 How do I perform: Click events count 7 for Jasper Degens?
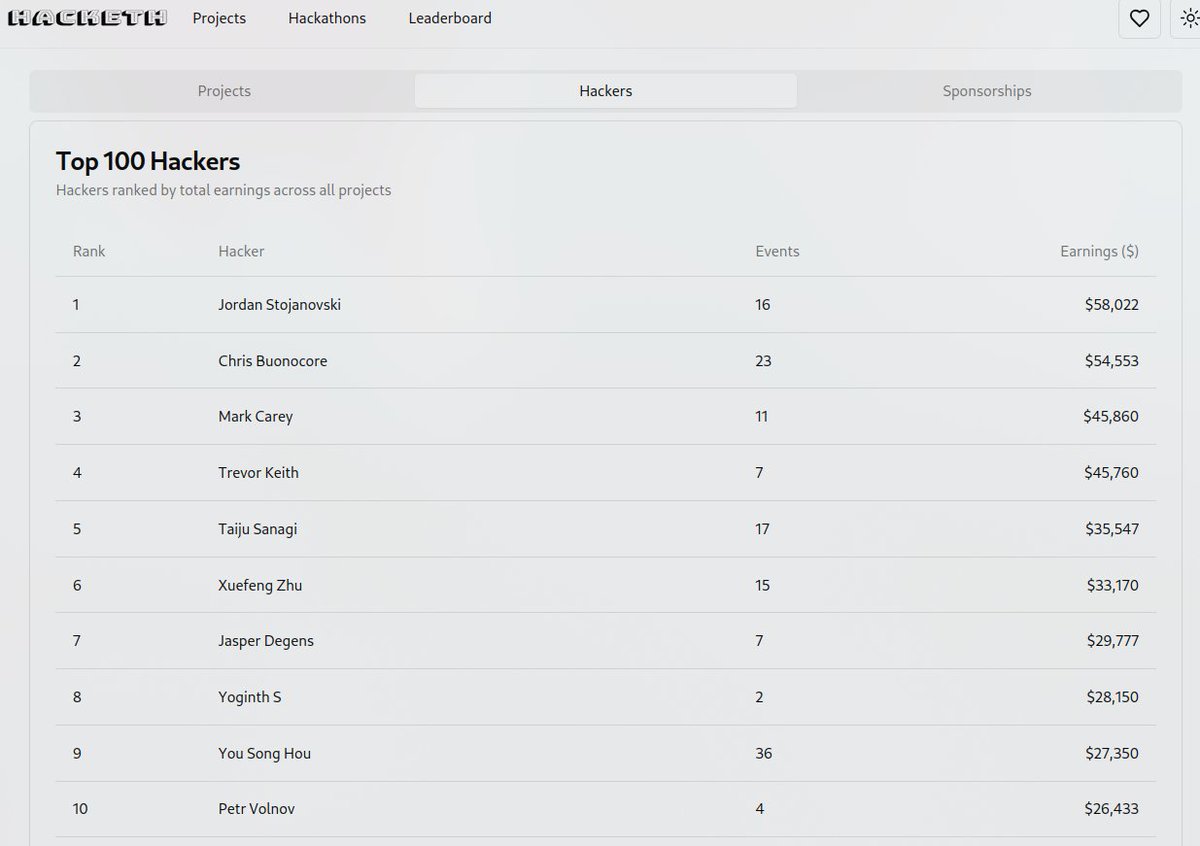tap(759, 641)
